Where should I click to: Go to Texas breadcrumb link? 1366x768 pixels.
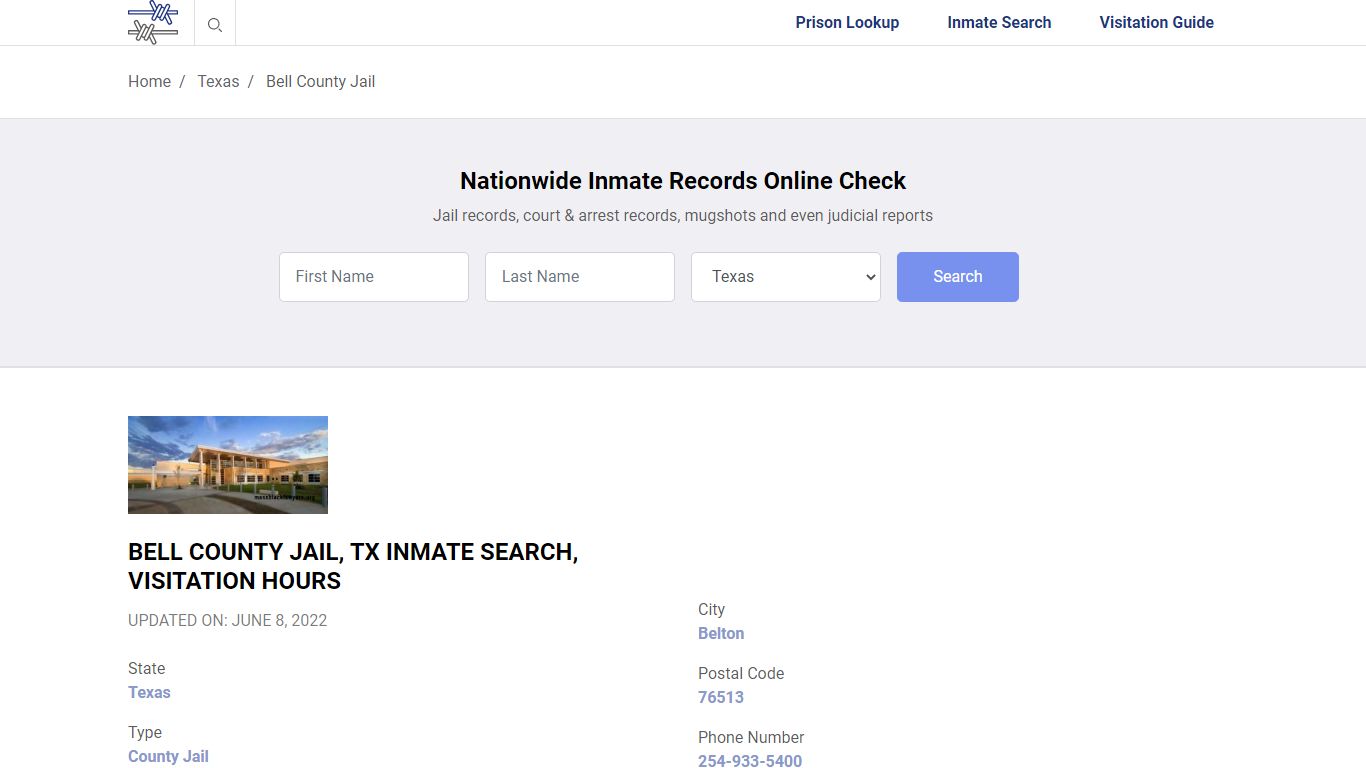[x=218, y=81]
